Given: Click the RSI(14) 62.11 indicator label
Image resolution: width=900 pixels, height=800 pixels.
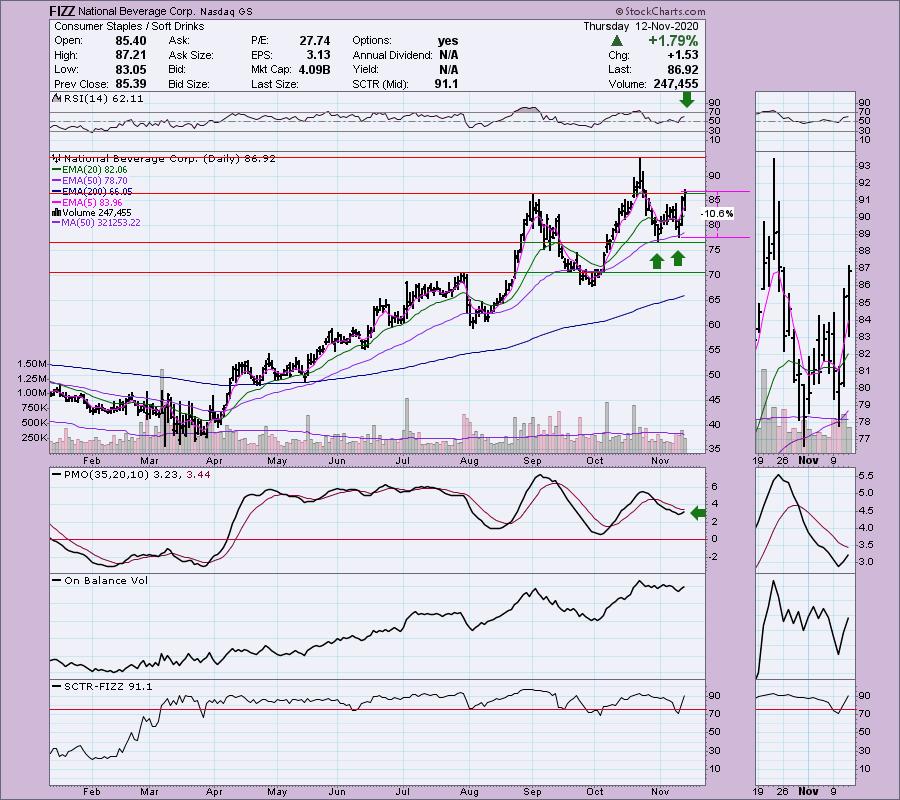Looking at the screenshot, I should [103, 99].
